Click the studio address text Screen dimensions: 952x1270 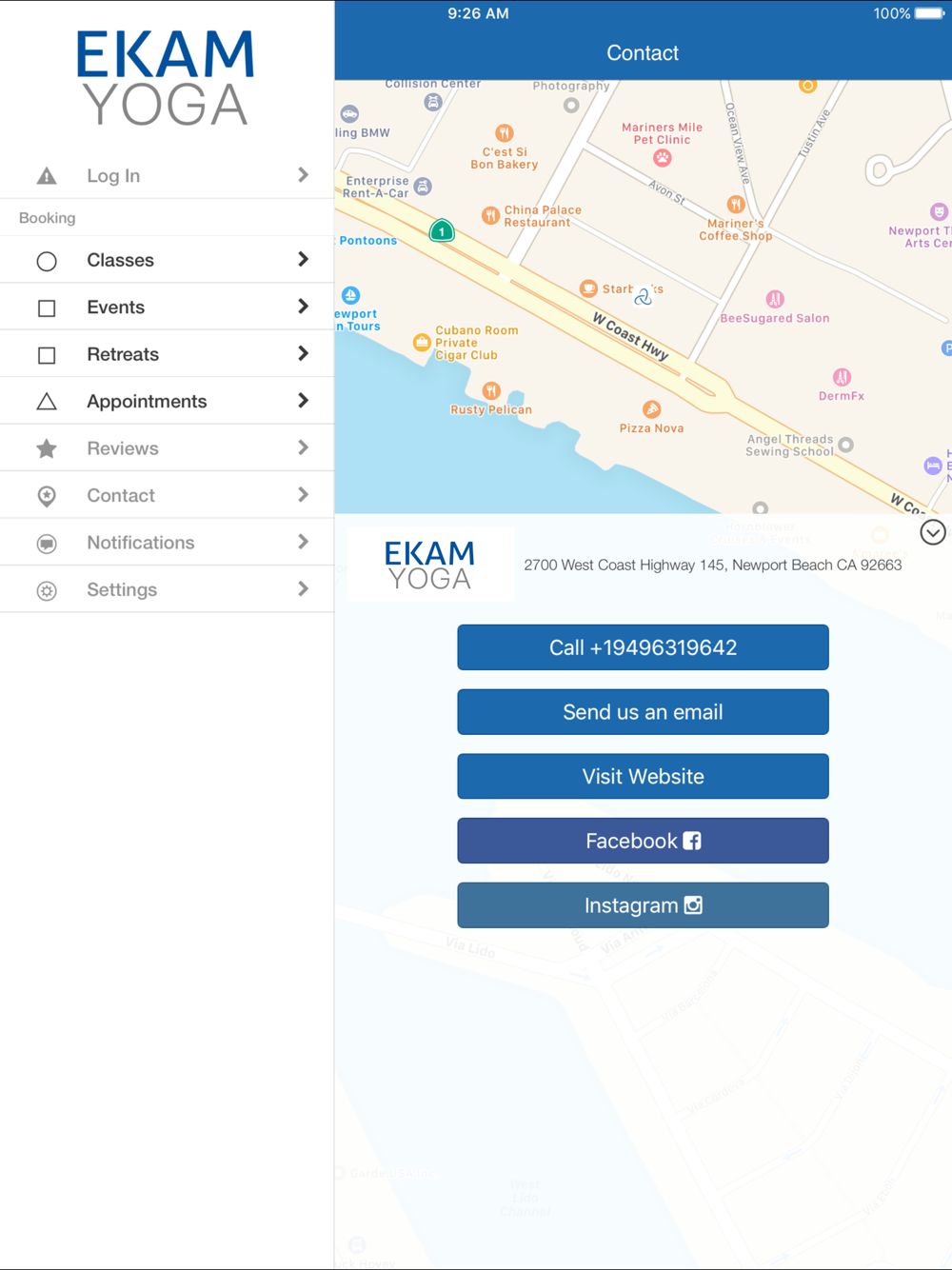click(x=712, y=565)
